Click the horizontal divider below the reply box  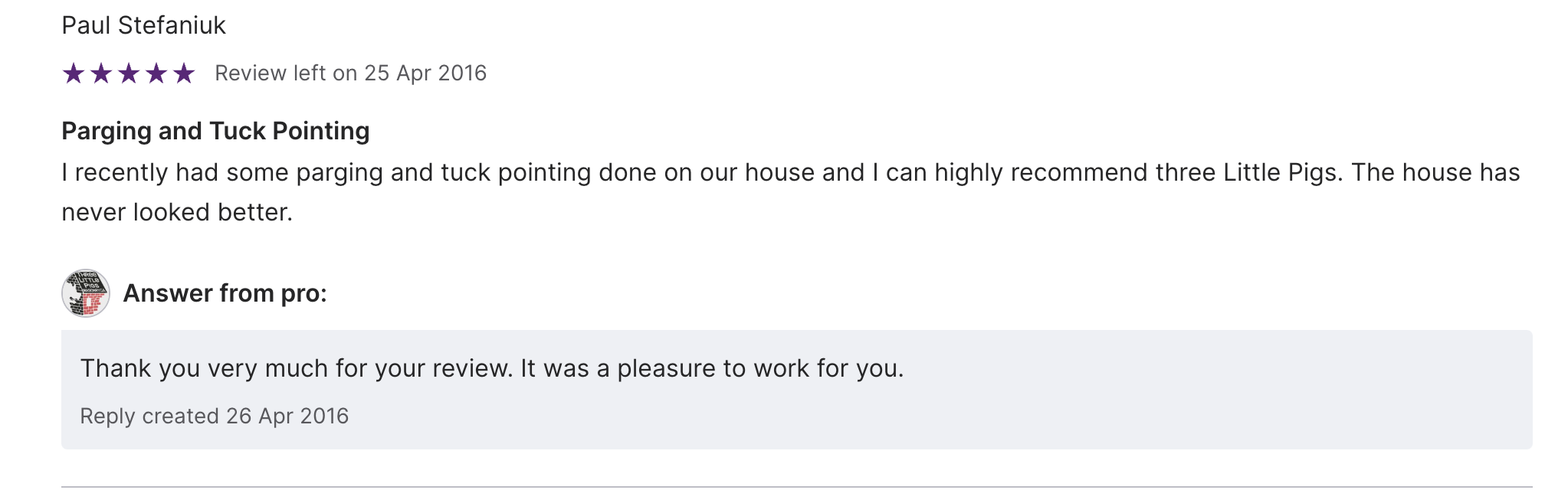point(797,486)
